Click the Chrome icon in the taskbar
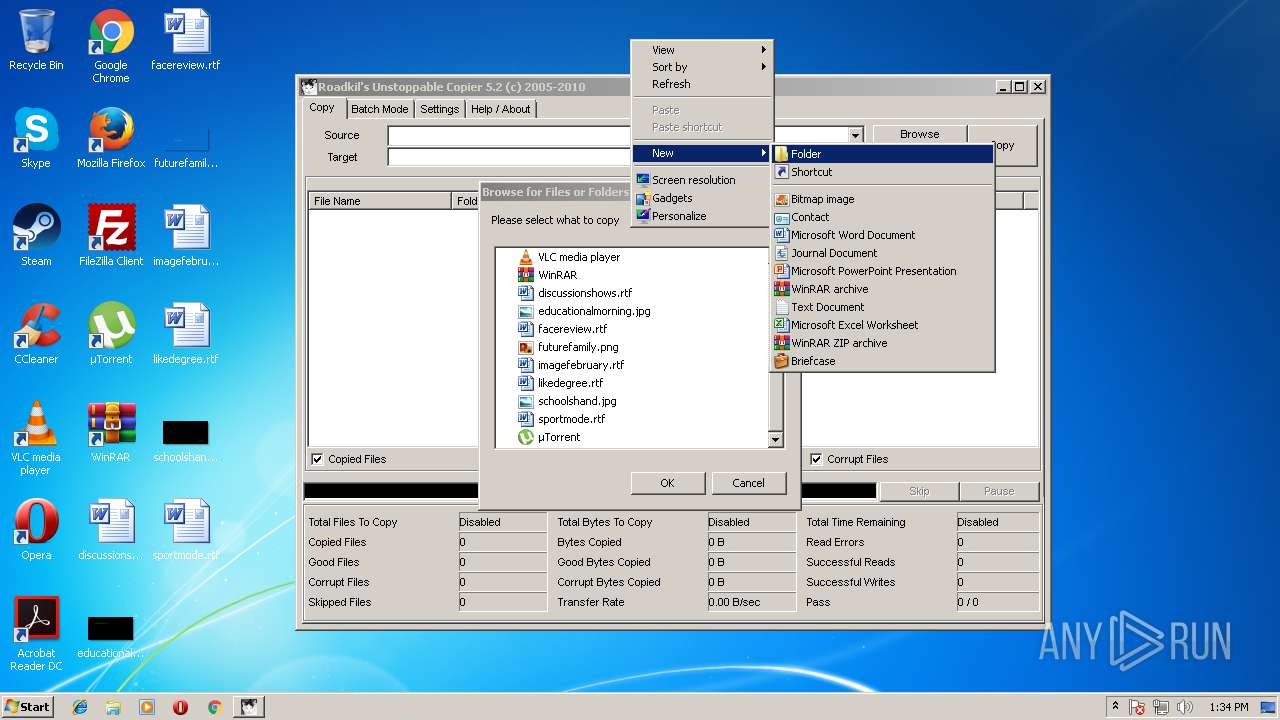The width and height of the screenshot is (1280, 720). point(214,707)
